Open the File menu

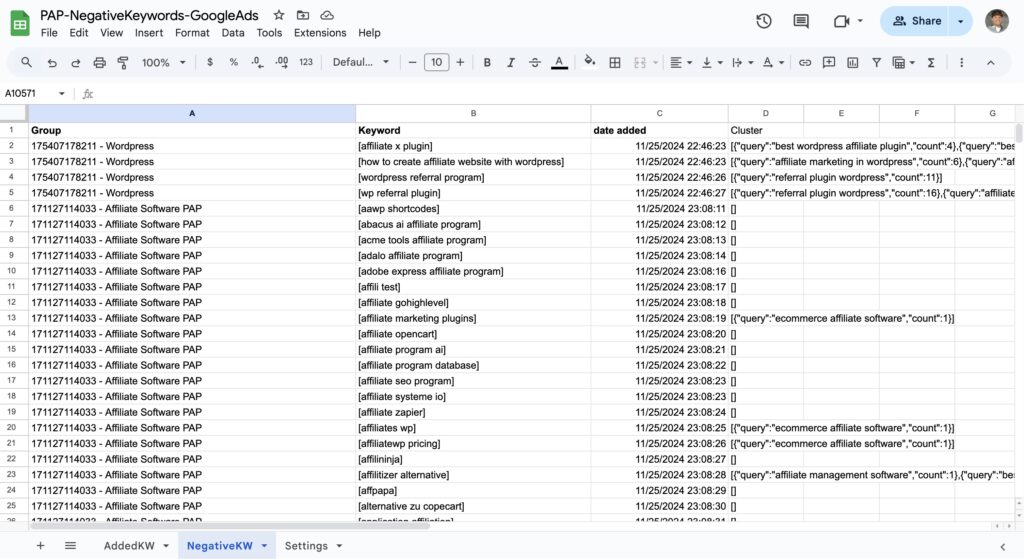click(x=49, y=33)
